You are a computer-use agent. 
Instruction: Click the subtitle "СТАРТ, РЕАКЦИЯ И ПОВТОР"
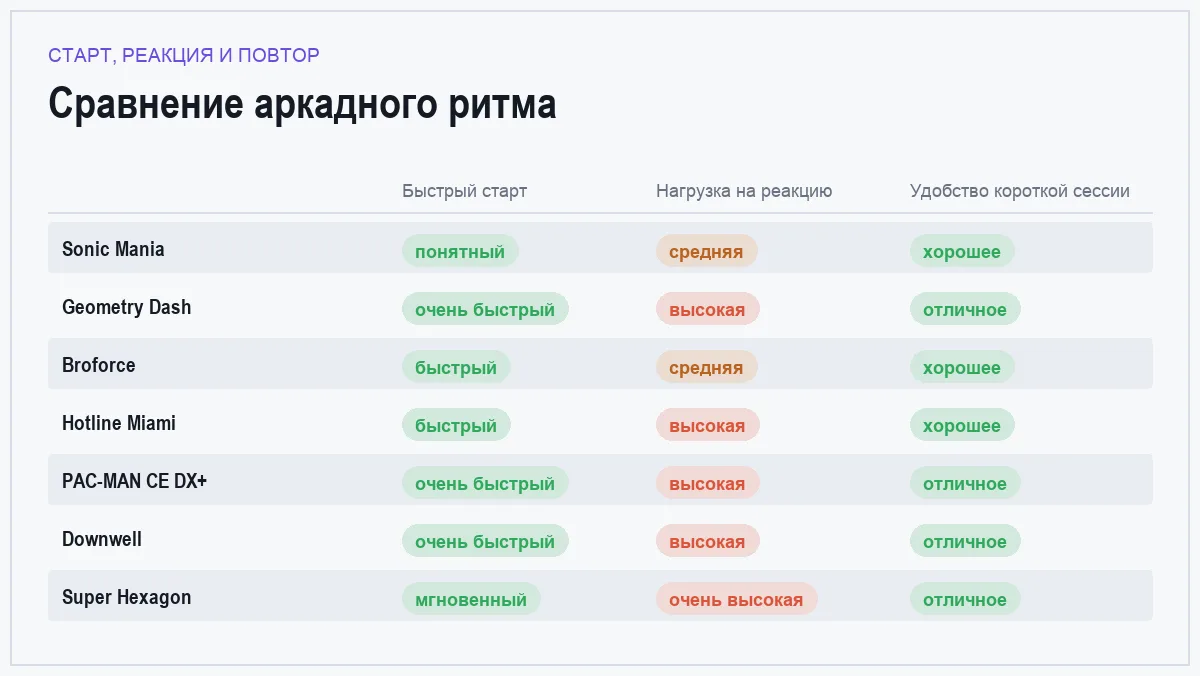[x=184, y=55]
